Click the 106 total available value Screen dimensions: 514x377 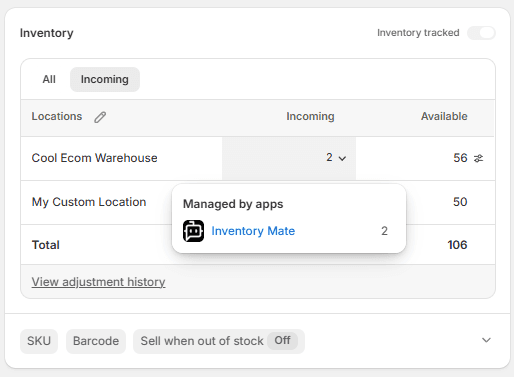click(457, 245)
